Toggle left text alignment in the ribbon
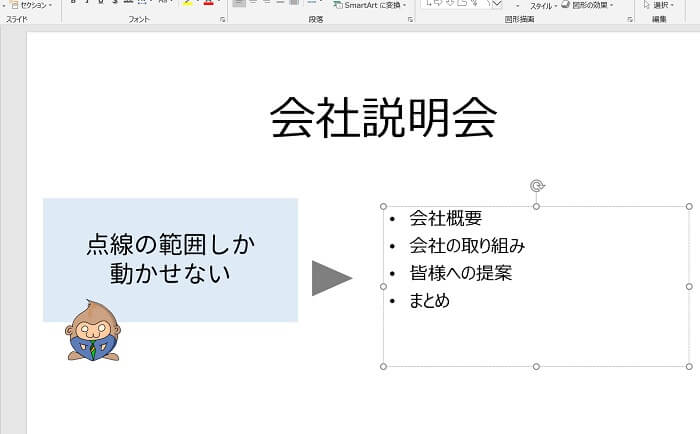The width and height of the screenshot is (700, 434). [238, 3]
